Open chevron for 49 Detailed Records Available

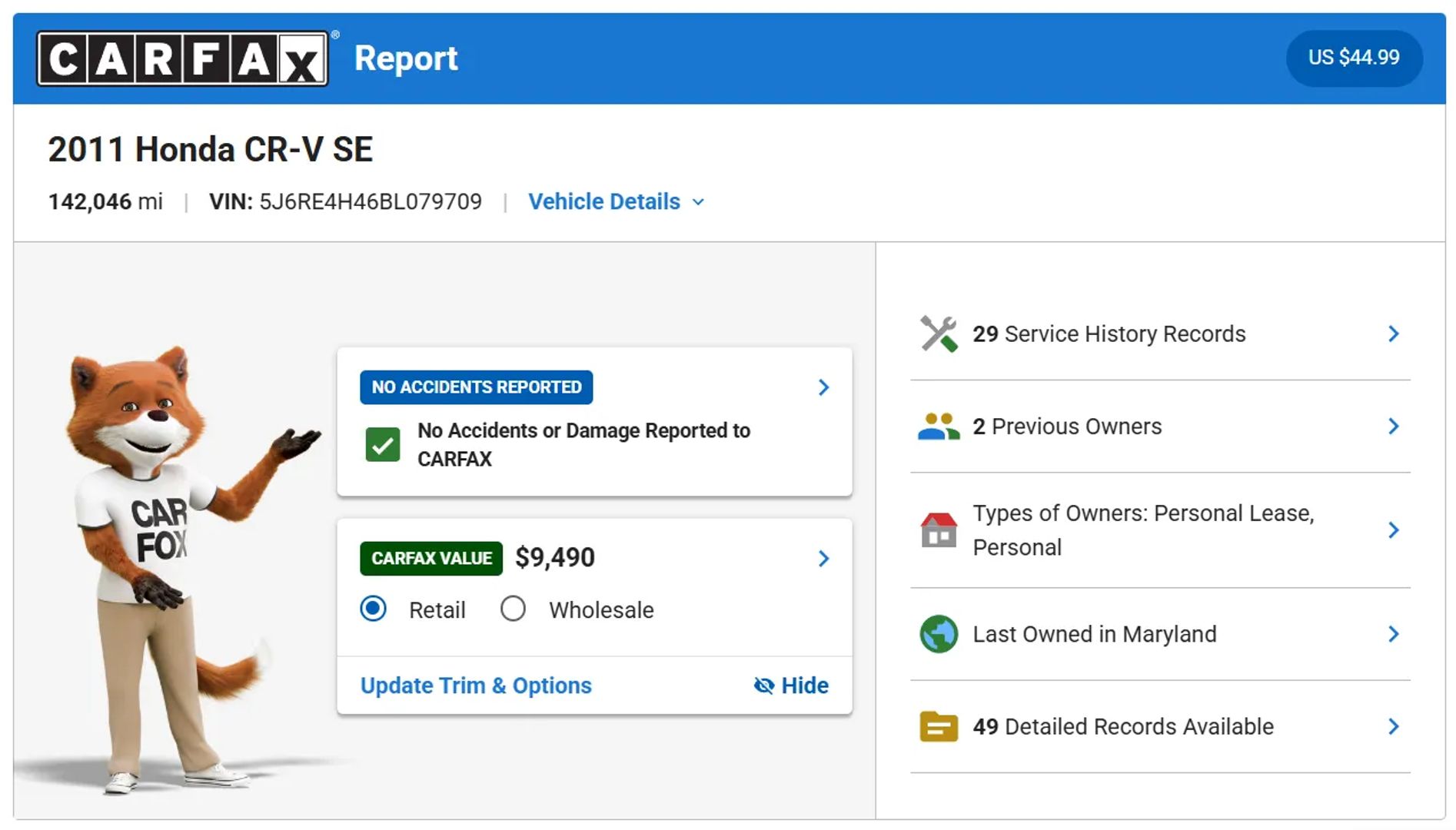(x=1394, y=726)
